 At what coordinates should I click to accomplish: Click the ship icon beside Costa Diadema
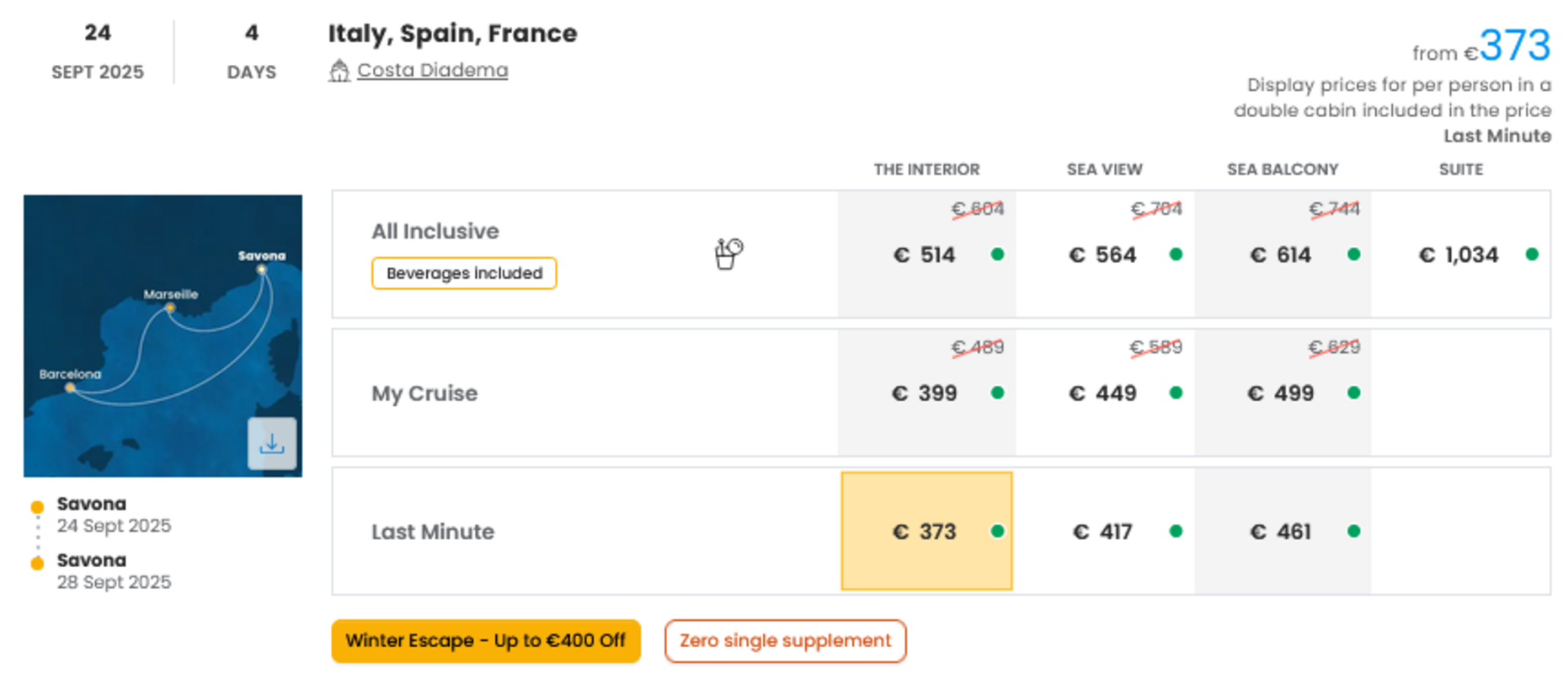tap(339, 71)
